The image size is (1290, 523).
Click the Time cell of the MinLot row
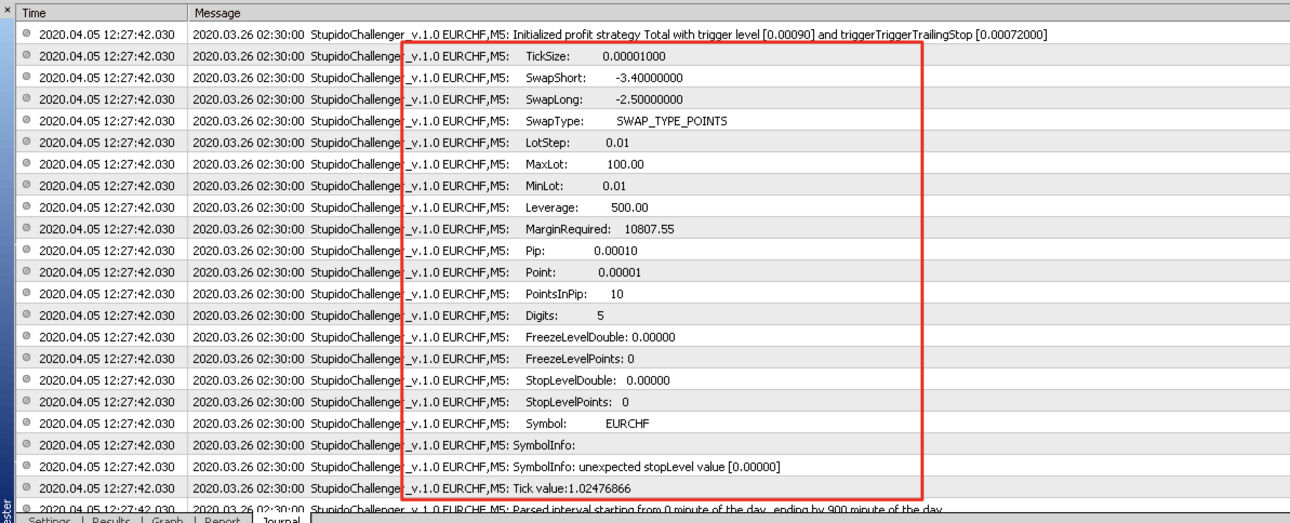point(106,185)
